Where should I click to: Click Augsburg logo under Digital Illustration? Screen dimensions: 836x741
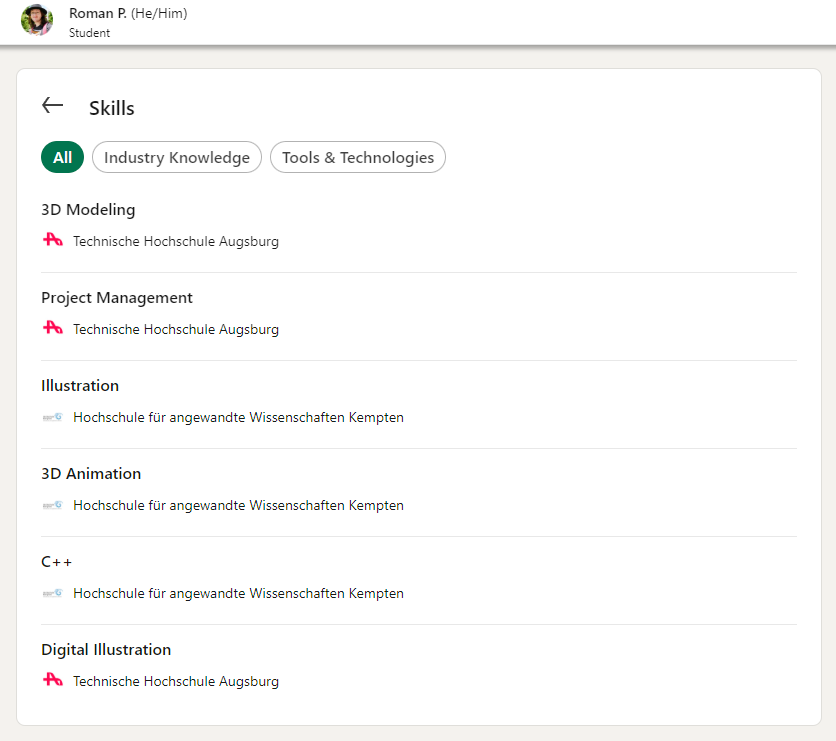(53, 680)
